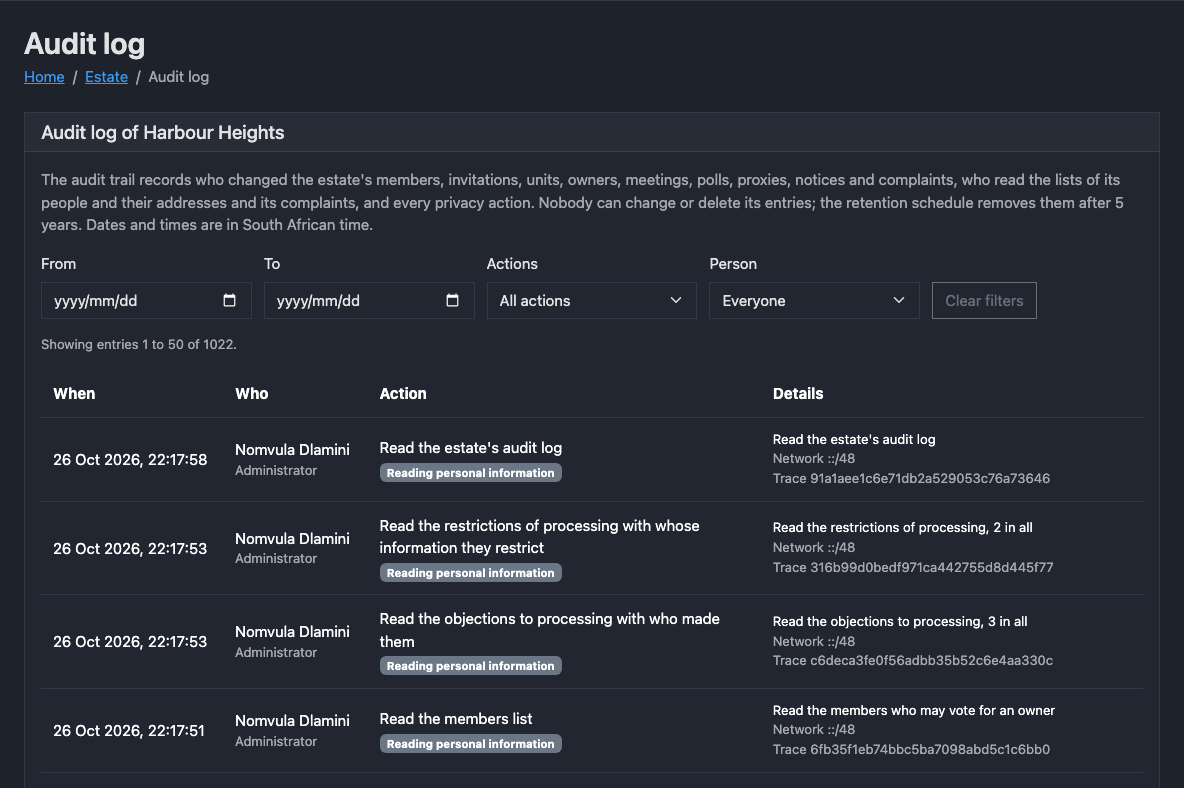Click the Action column header

pyautogui.click(x=402, y=393)
